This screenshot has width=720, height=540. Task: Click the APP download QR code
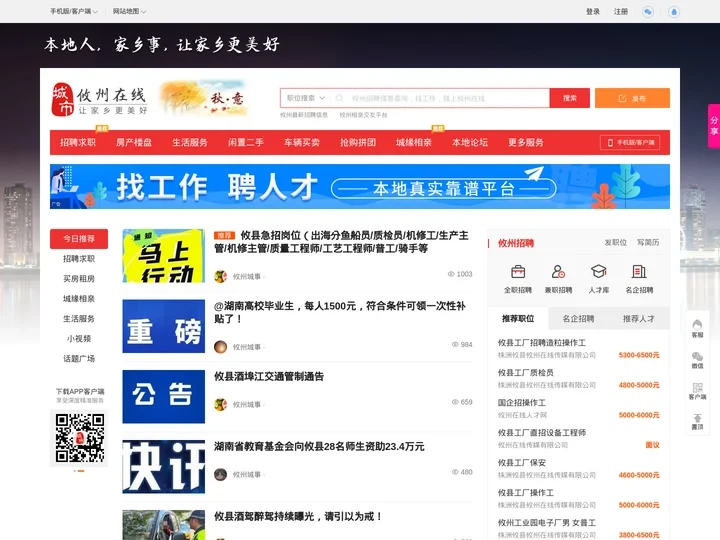pos(79,438)
